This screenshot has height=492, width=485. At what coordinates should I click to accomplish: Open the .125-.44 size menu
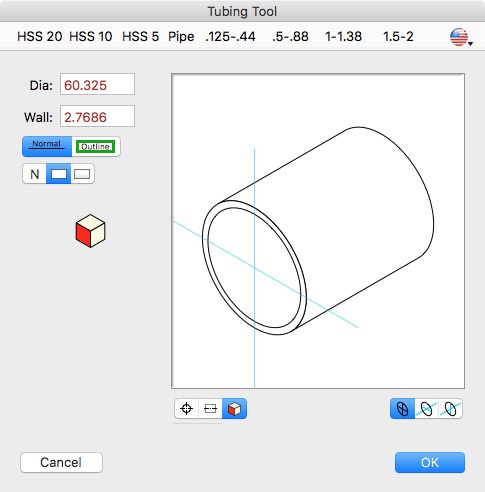[x=230, y=36]
